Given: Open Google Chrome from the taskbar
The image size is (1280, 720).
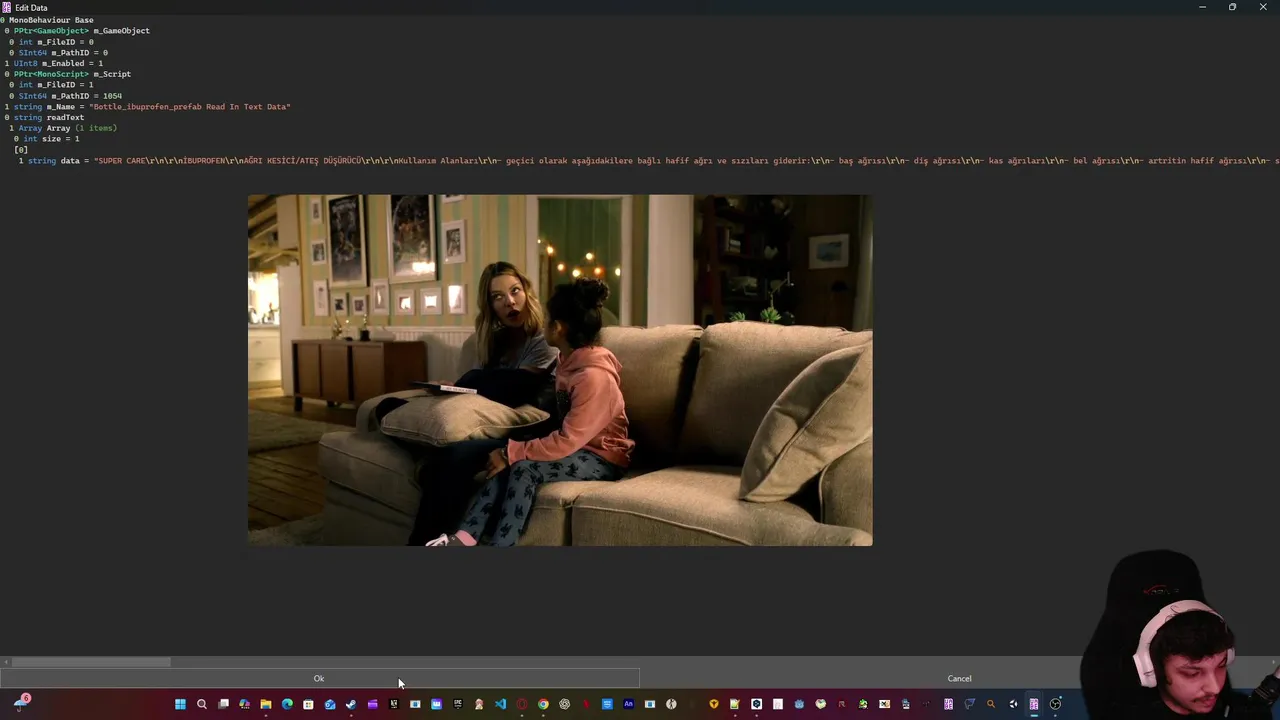Looking at the screenshot, I should [543, 704].
